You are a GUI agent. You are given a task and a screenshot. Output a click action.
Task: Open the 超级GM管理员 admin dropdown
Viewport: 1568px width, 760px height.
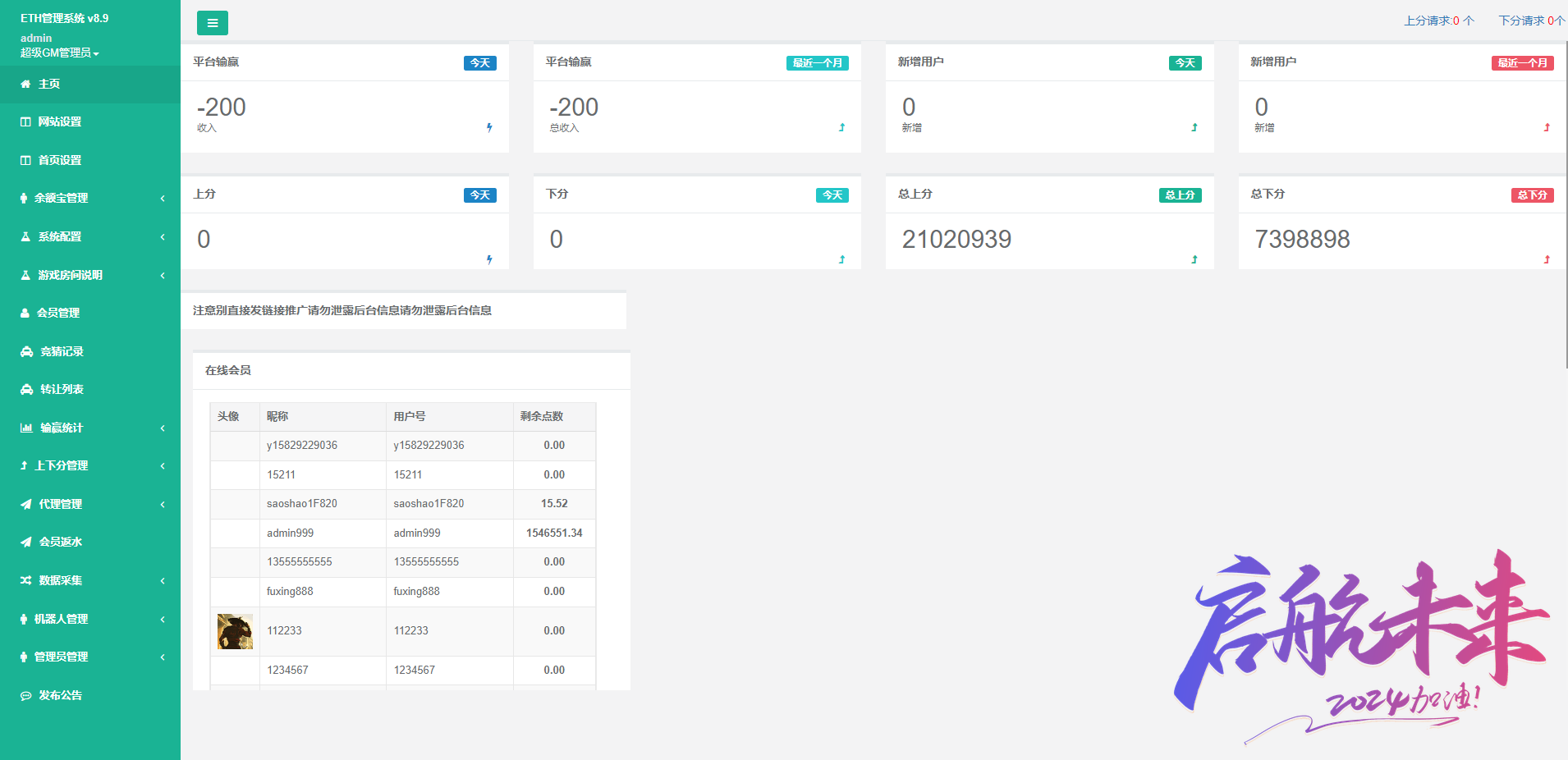[60, 53]
